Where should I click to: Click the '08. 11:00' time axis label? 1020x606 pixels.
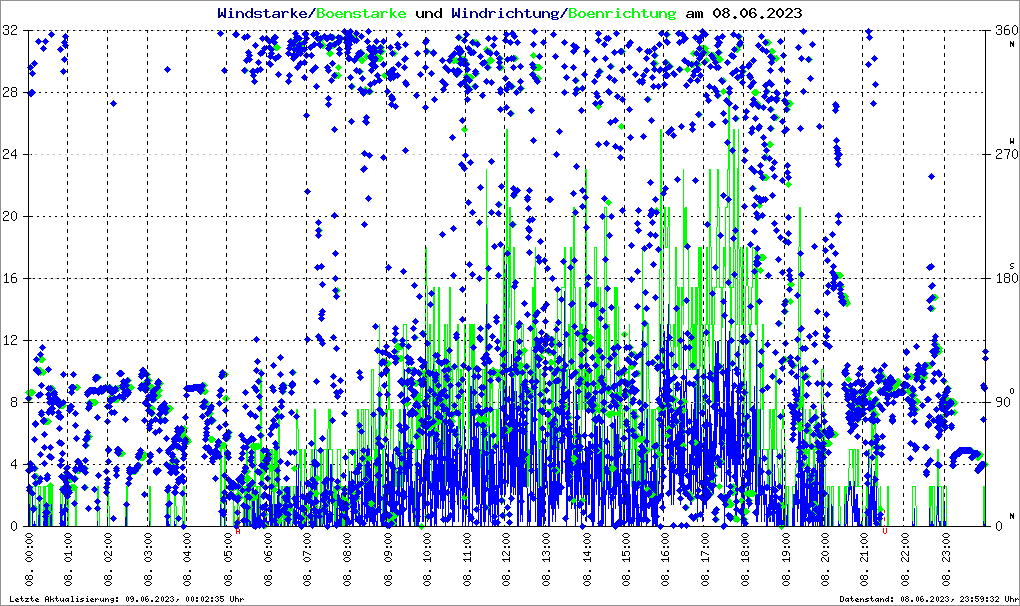click(x=466, y=560)
